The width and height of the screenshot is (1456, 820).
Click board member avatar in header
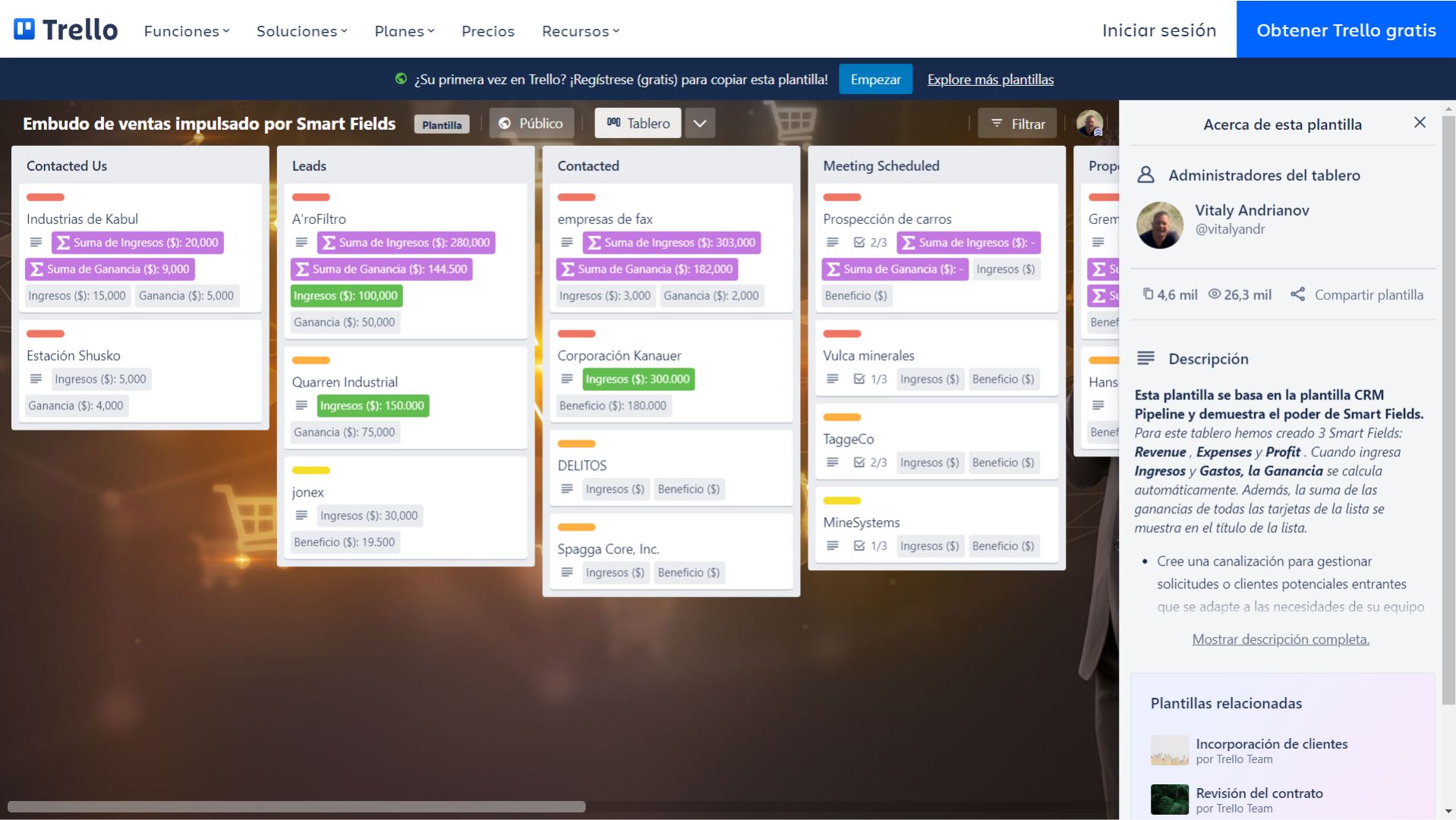pos(1089,123)
